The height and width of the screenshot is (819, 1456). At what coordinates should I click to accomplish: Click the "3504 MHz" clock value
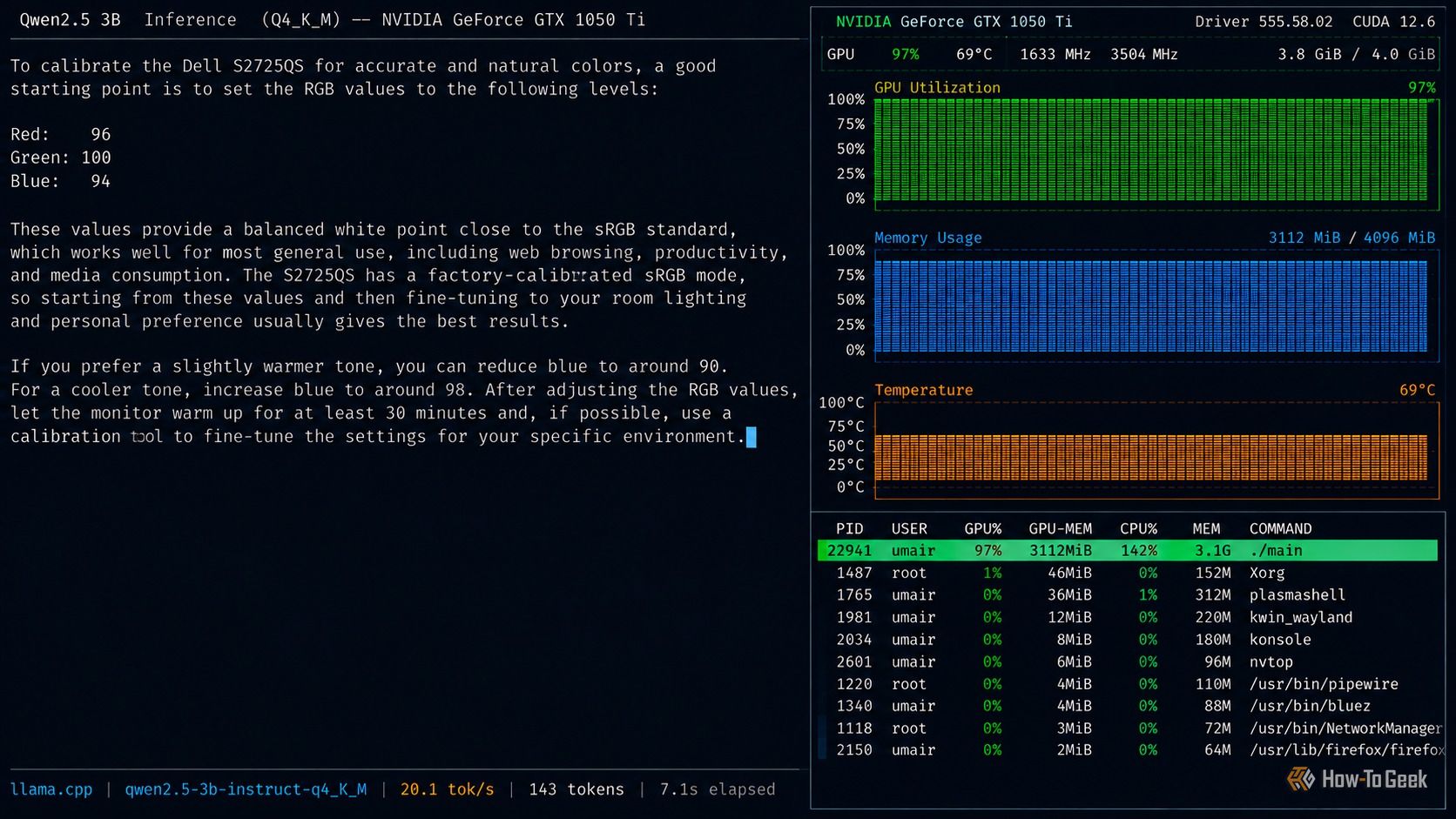[1144, 54]
